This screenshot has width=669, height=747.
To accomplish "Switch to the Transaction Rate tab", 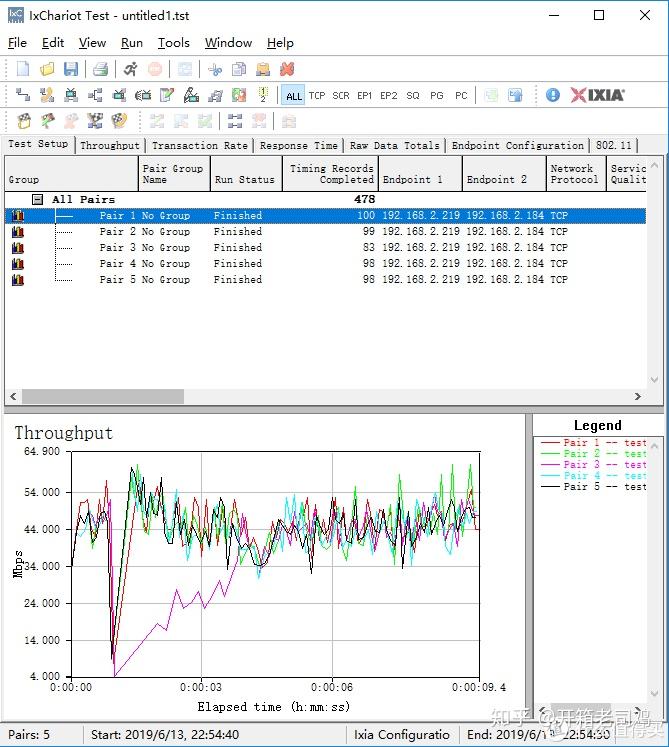I will (200, 145).
